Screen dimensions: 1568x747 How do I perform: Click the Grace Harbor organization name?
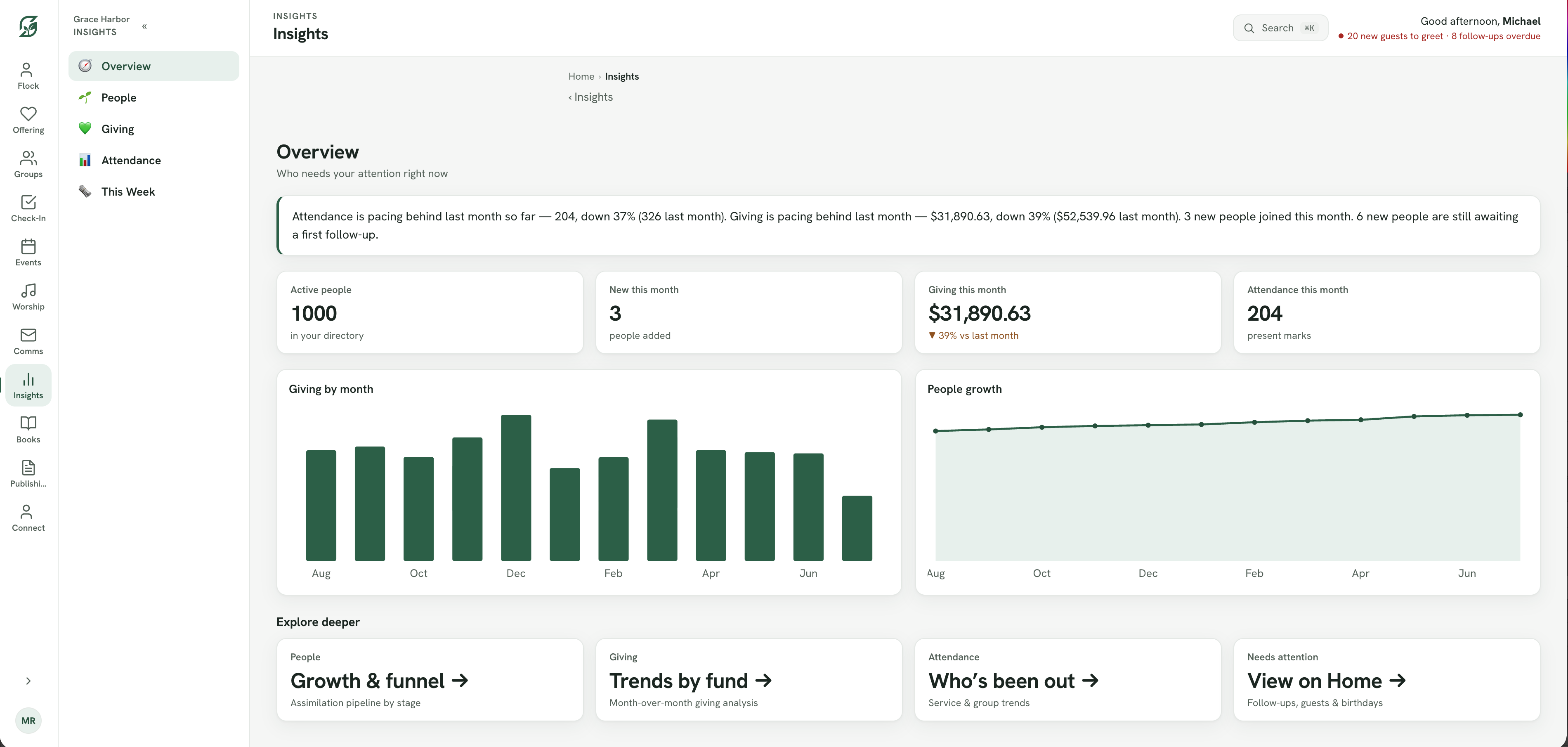[101, 19]
